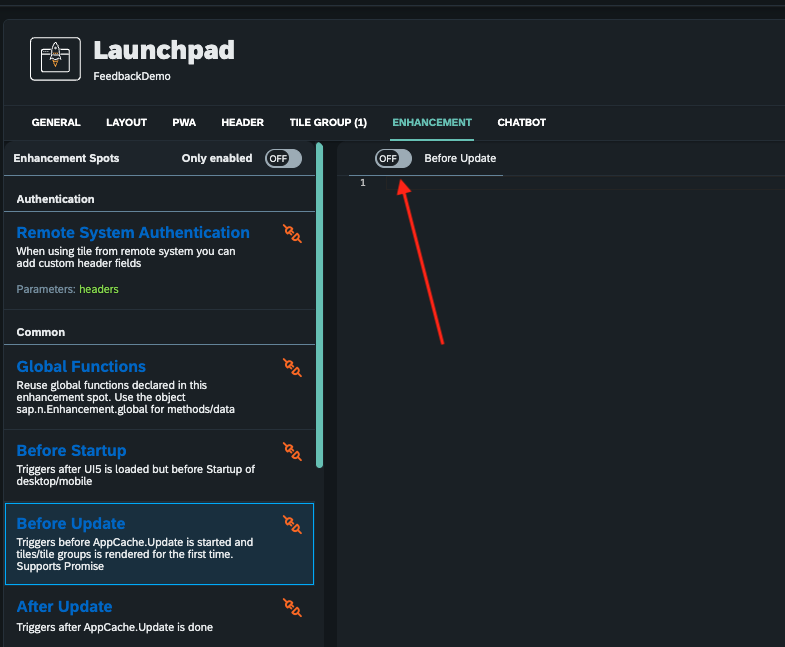Click line 1 in the code editor

(585, 183)
